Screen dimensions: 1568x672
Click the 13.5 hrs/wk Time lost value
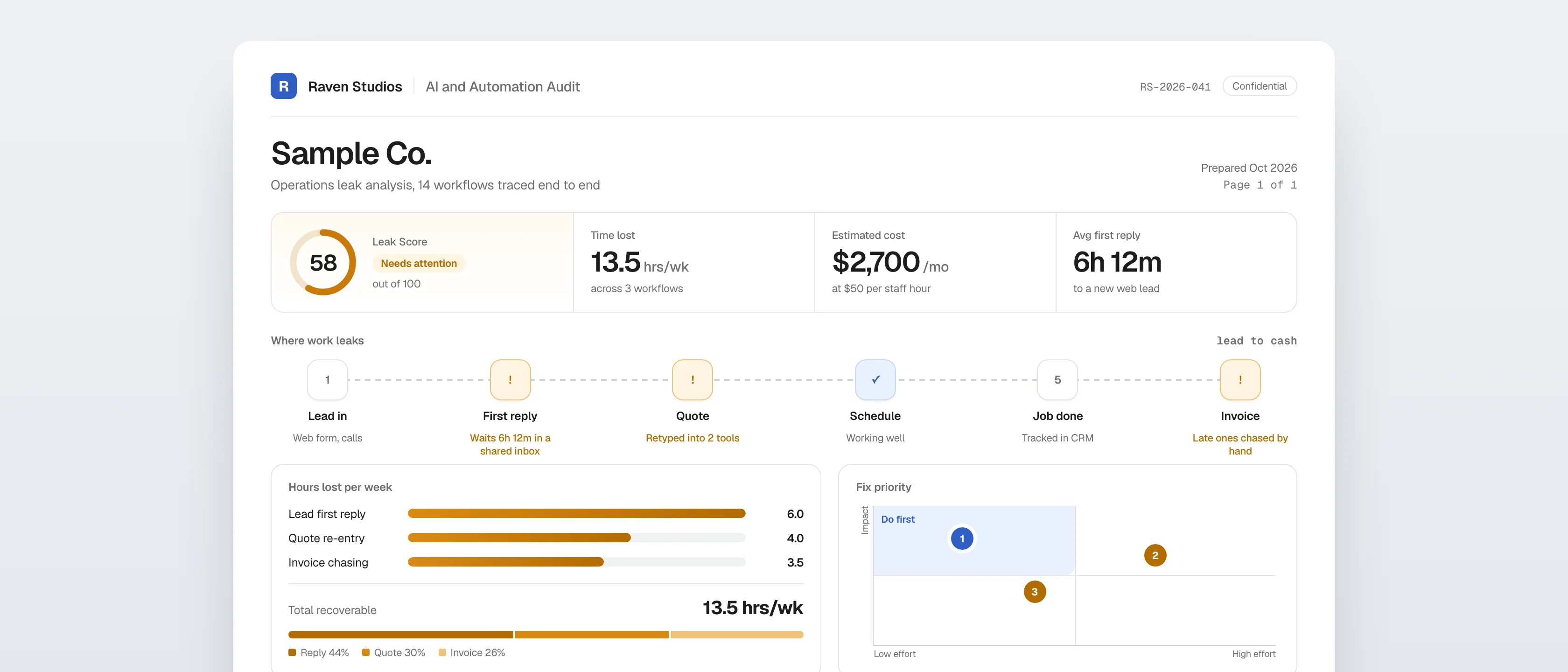coord(639,262)
